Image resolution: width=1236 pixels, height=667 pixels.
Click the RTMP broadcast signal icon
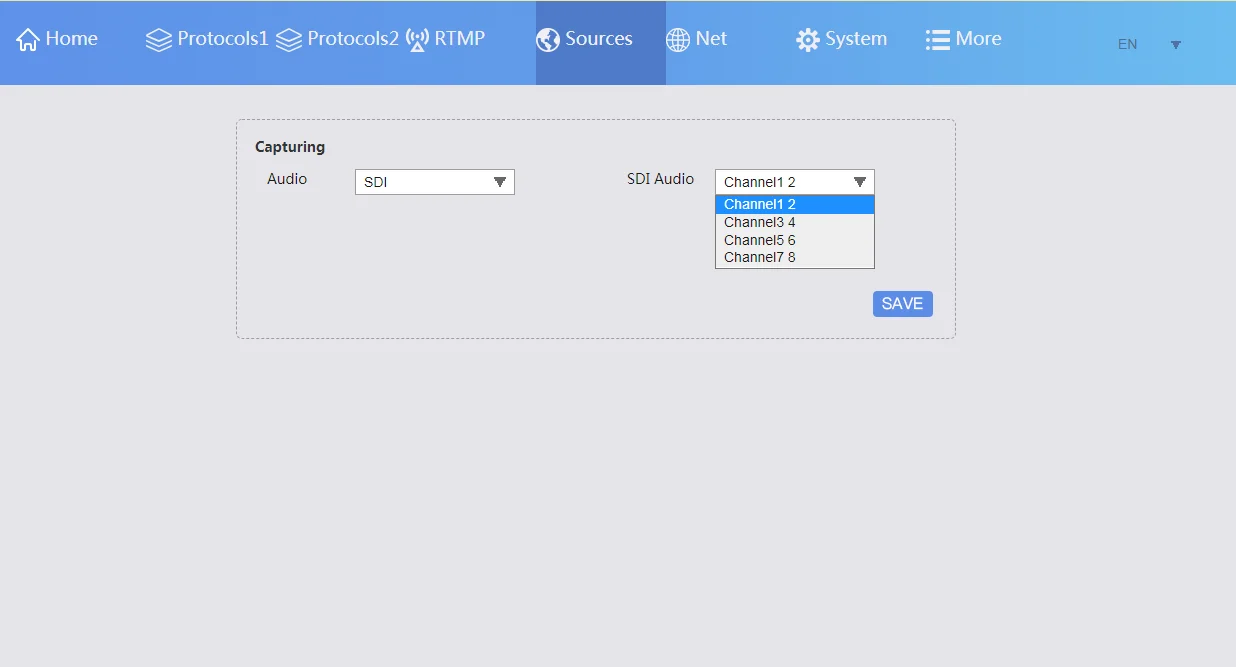coord(417,39)
